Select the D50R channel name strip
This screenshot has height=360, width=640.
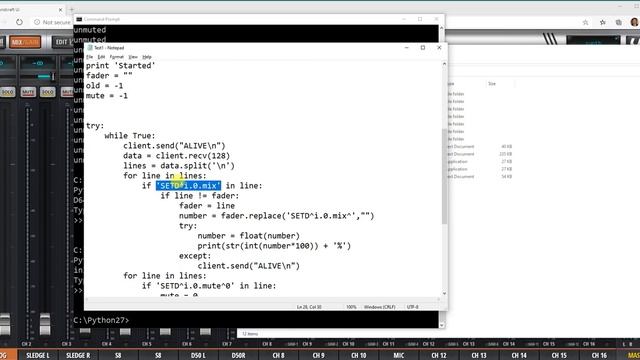[x=238, y=356]
